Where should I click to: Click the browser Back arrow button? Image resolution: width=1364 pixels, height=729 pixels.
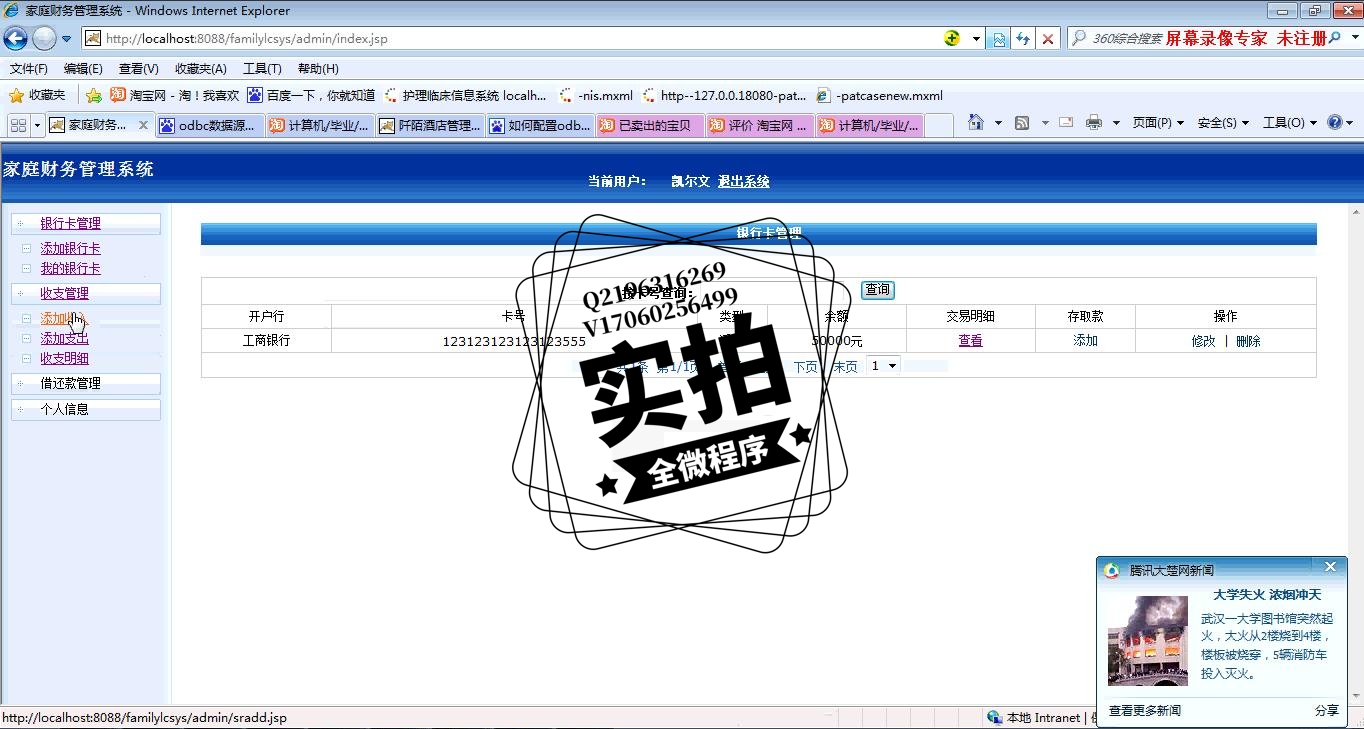(15, 38)
